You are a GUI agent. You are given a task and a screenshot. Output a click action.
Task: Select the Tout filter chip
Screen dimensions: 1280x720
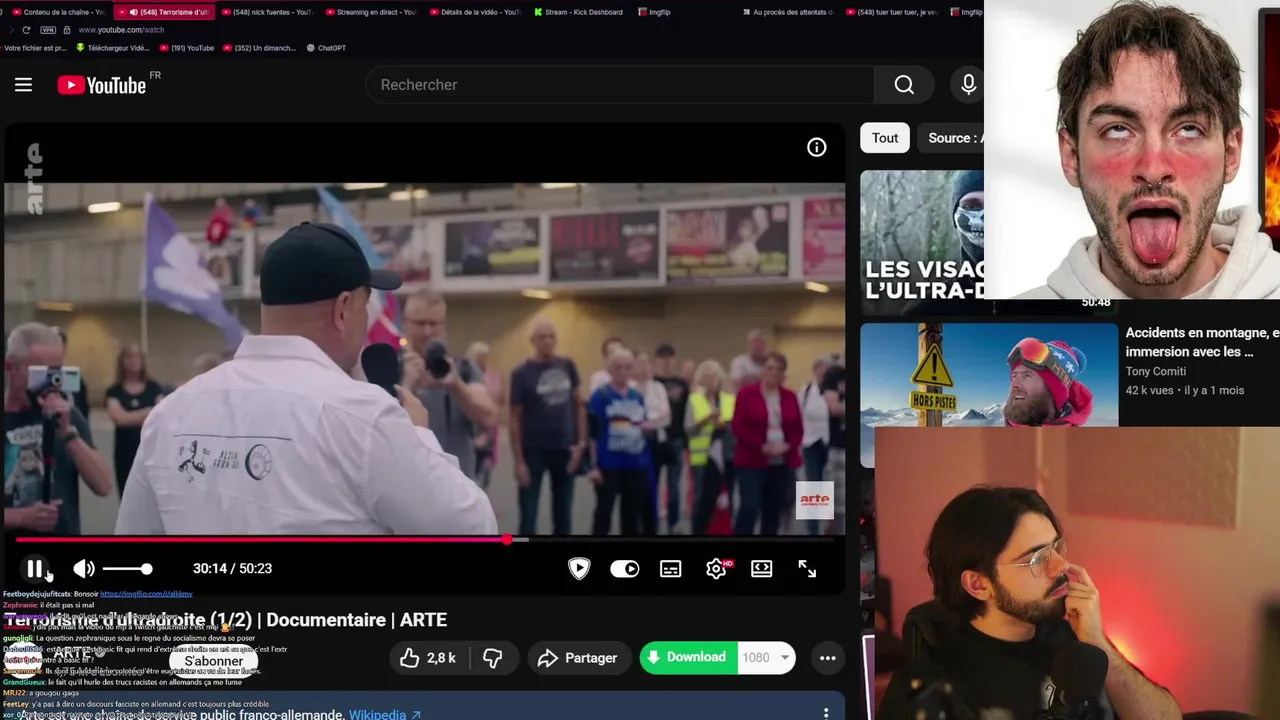point(885,138)
